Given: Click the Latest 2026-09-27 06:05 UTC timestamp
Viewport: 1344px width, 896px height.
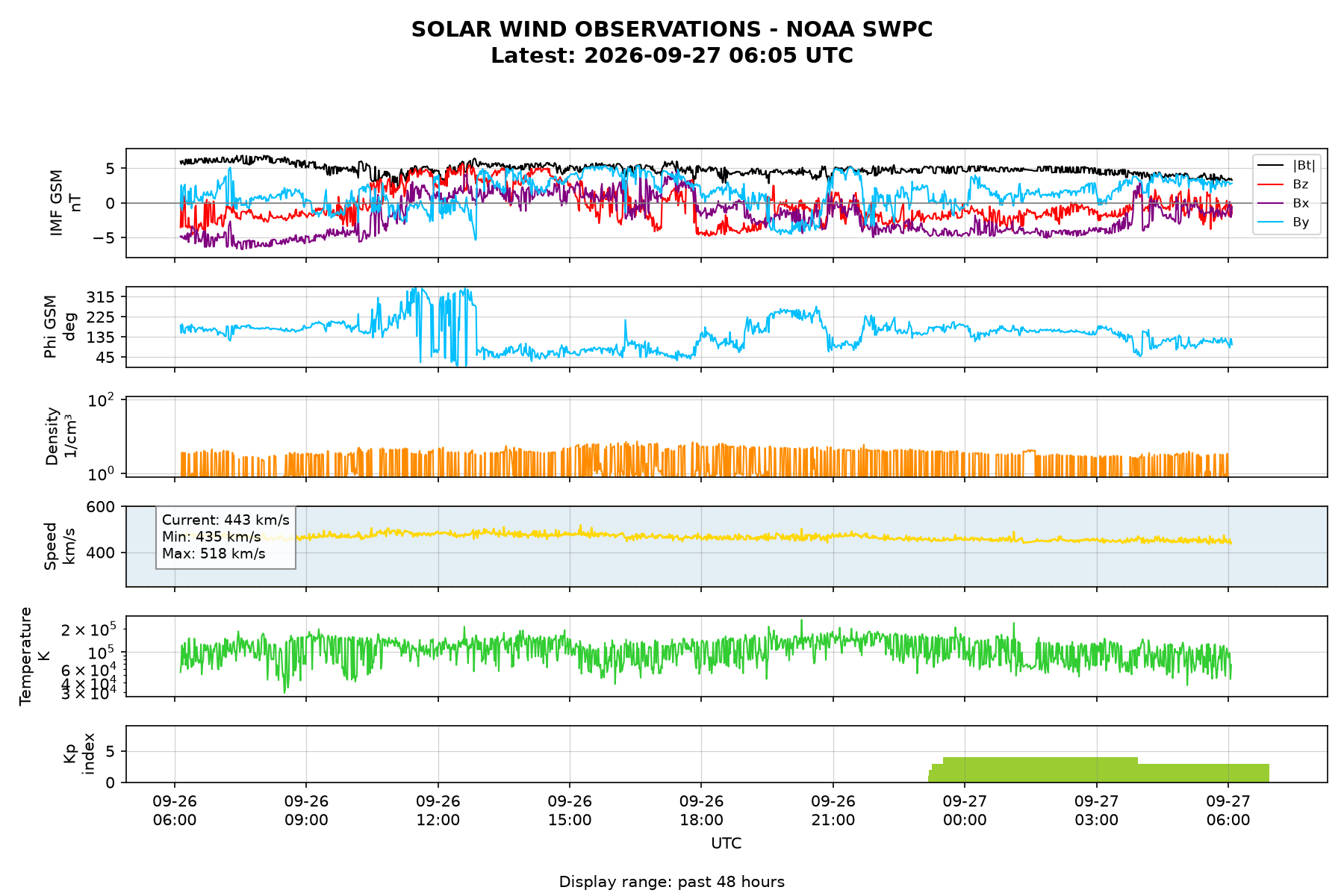Looking at the screenshot, I should [672, 56].
